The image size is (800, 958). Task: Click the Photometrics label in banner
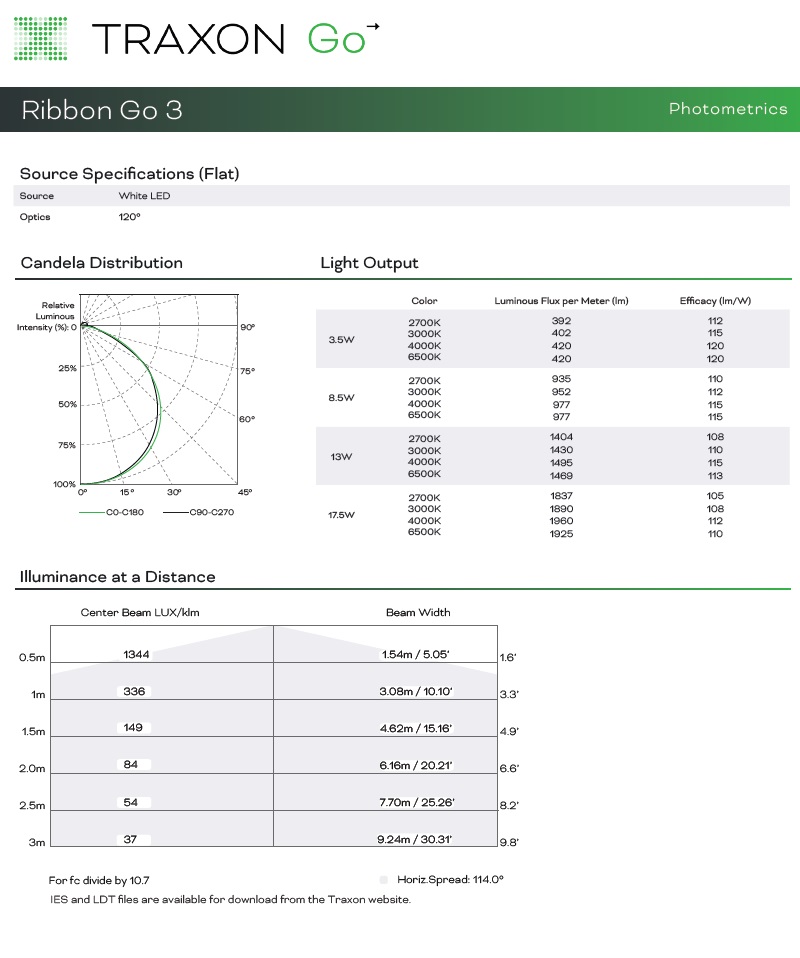click(x=727, y=109)
